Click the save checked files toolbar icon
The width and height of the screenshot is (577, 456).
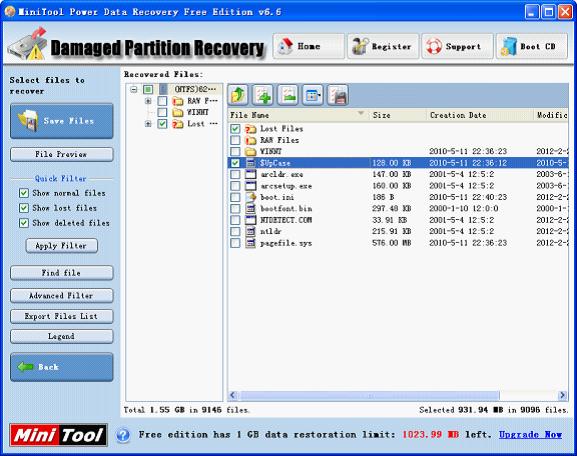coord(337,95)
